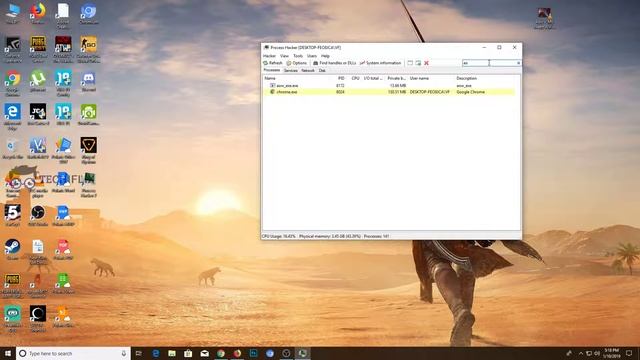Click the Processes count in status bar
This screenshot has height=360, width=640.
pyautogui.click(x=376, y=236)
